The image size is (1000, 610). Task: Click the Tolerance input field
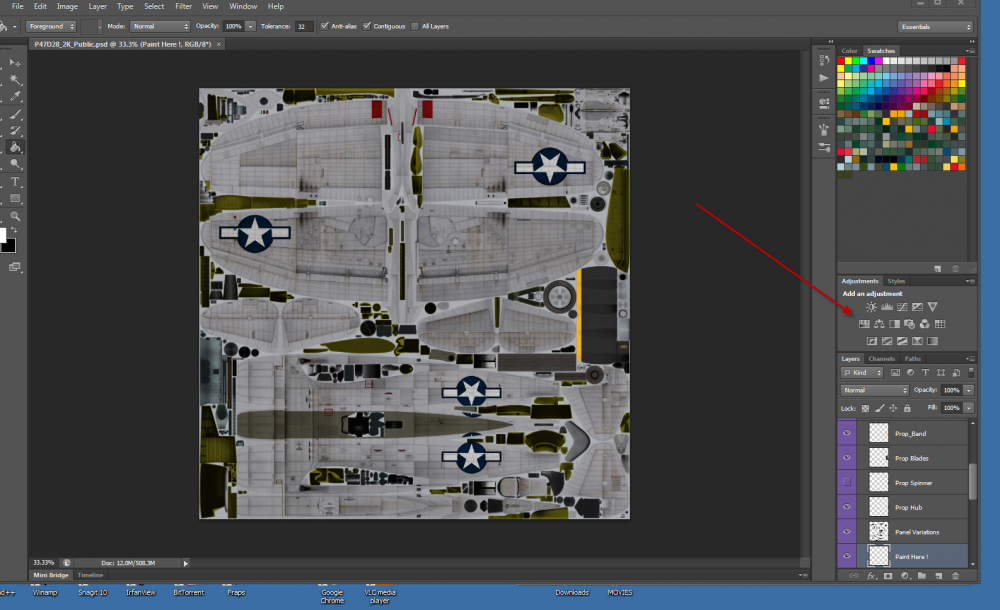pyautogui.click(x=304, y=26)
